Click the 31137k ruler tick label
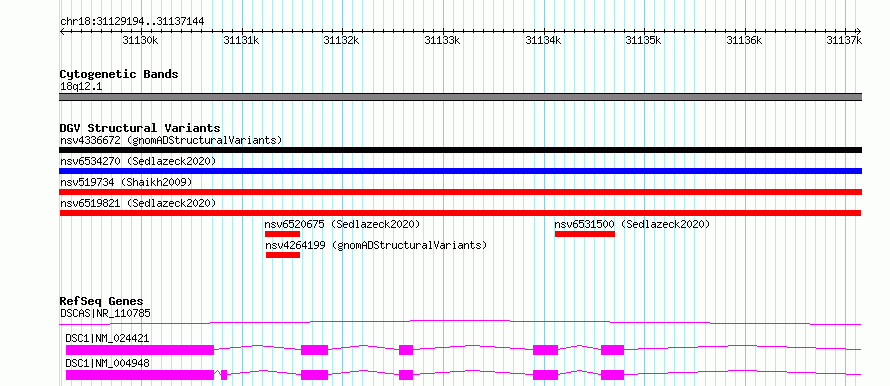 click(844, 40)
